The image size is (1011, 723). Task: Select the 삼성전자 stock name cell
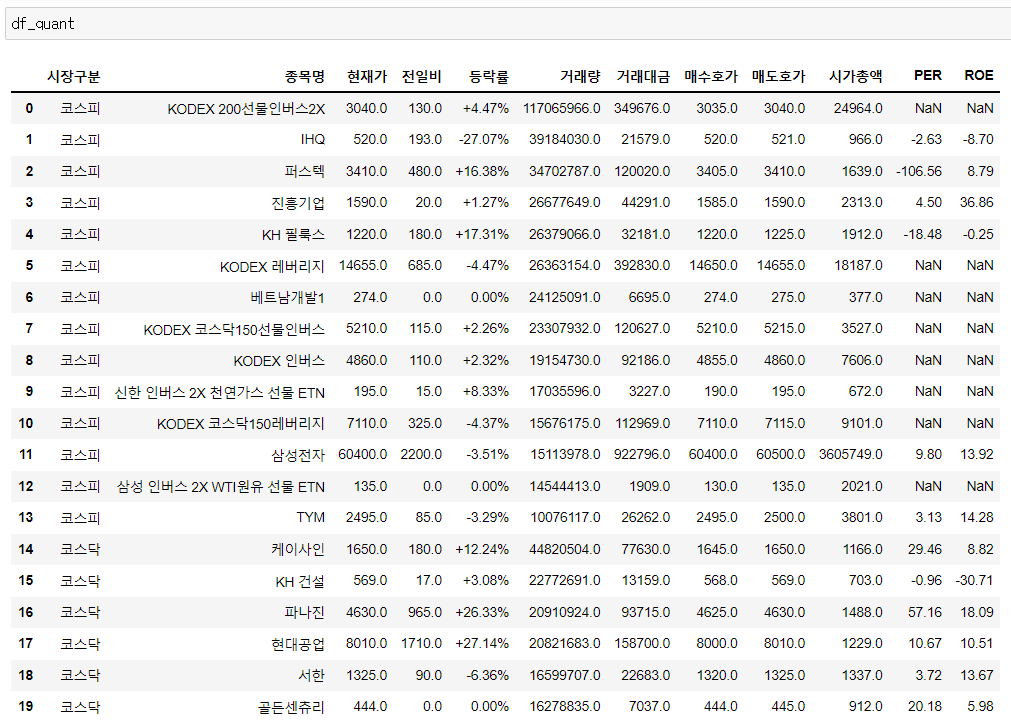pos(298,455)
